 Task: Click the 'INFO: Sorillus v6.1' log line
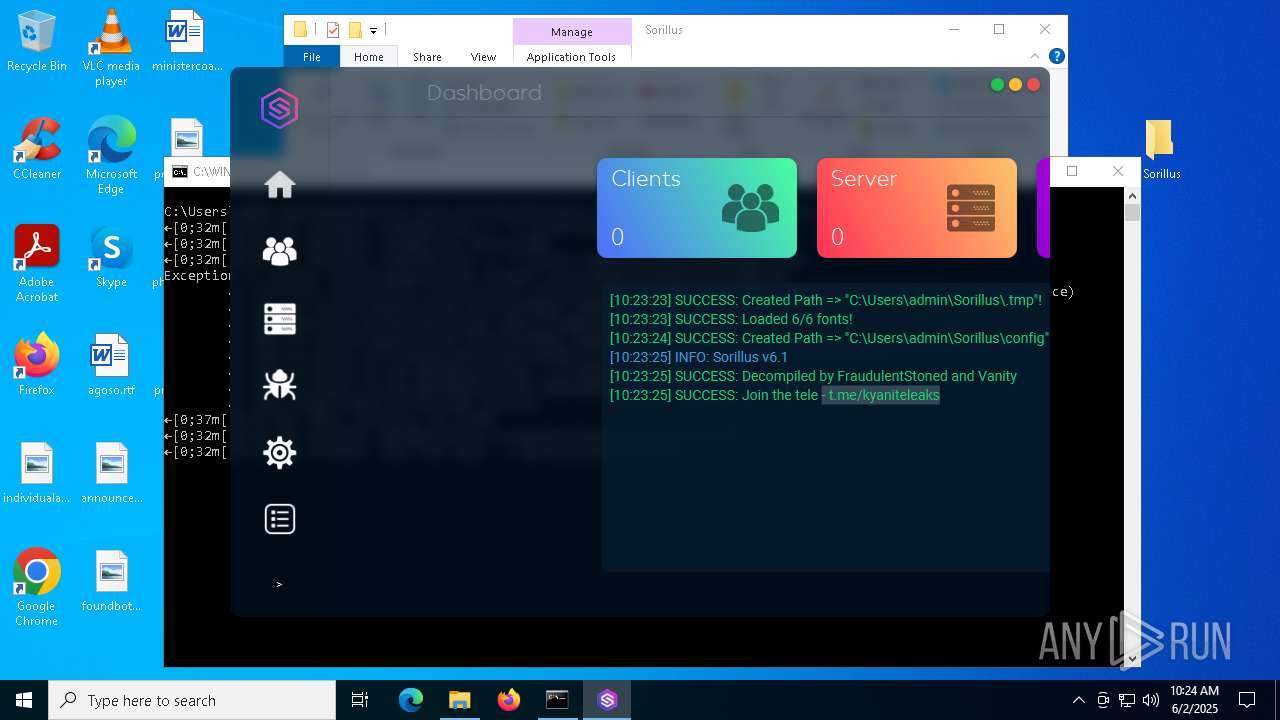point(699,357)
